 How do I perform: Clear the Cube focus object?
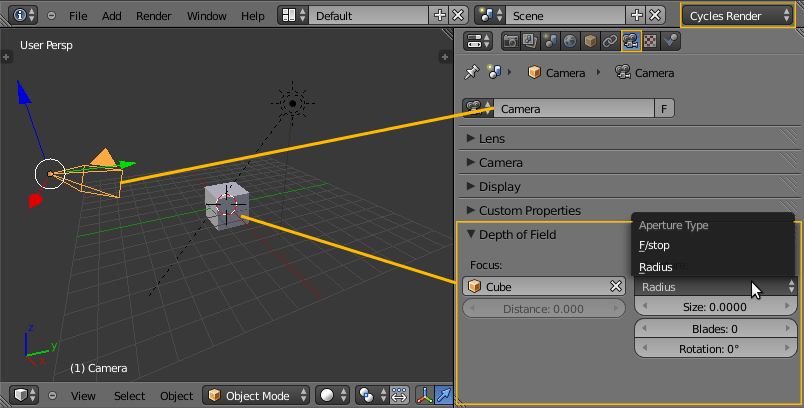[x=616, y=286]
